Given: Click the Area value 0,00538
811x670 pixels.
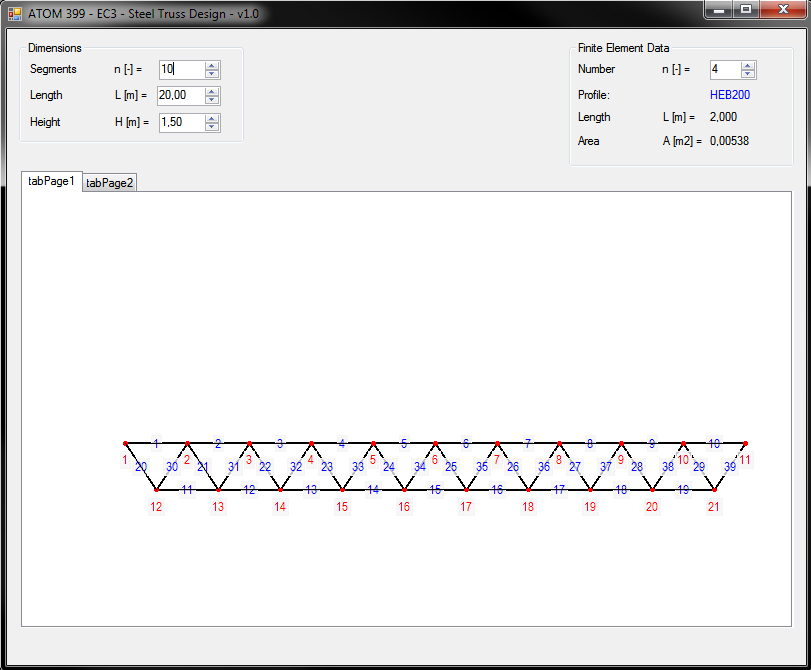Looking at the screenshot, I should coord(729,141).
